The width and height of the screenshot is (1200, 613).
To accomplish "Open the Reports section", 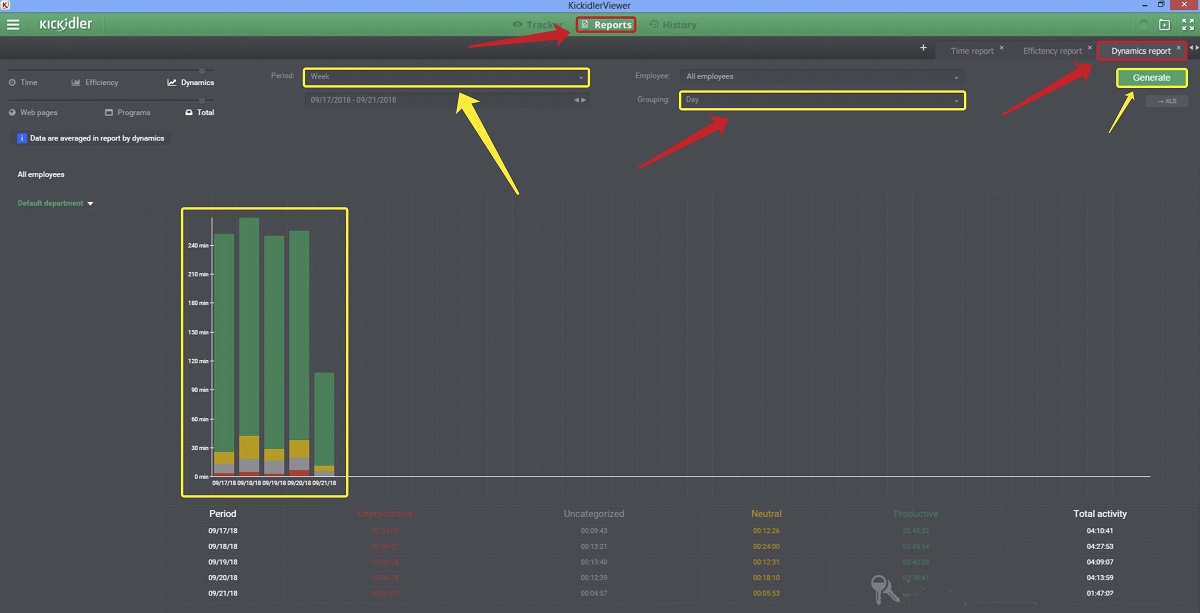I will pos(606,24).
